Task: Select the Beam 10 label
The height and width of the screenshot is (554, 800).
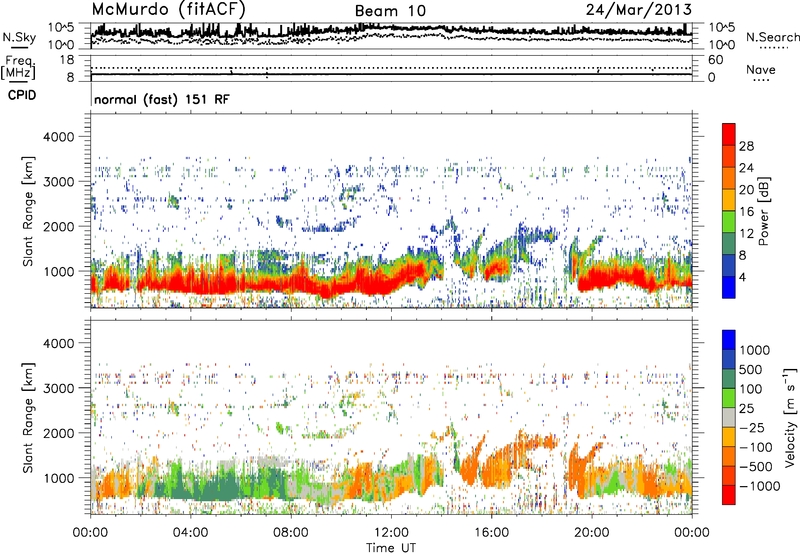Action: point(390,11)
